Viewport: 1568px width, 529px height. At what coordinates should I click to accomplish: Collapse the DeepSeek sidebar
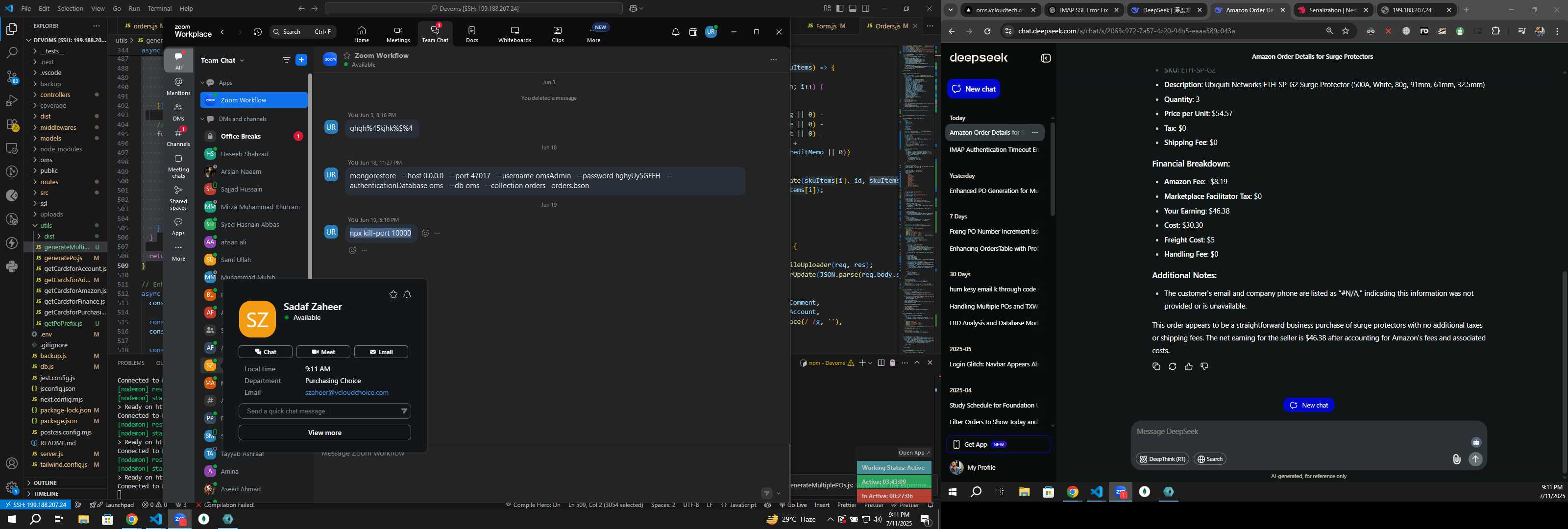click(1046, 58)
